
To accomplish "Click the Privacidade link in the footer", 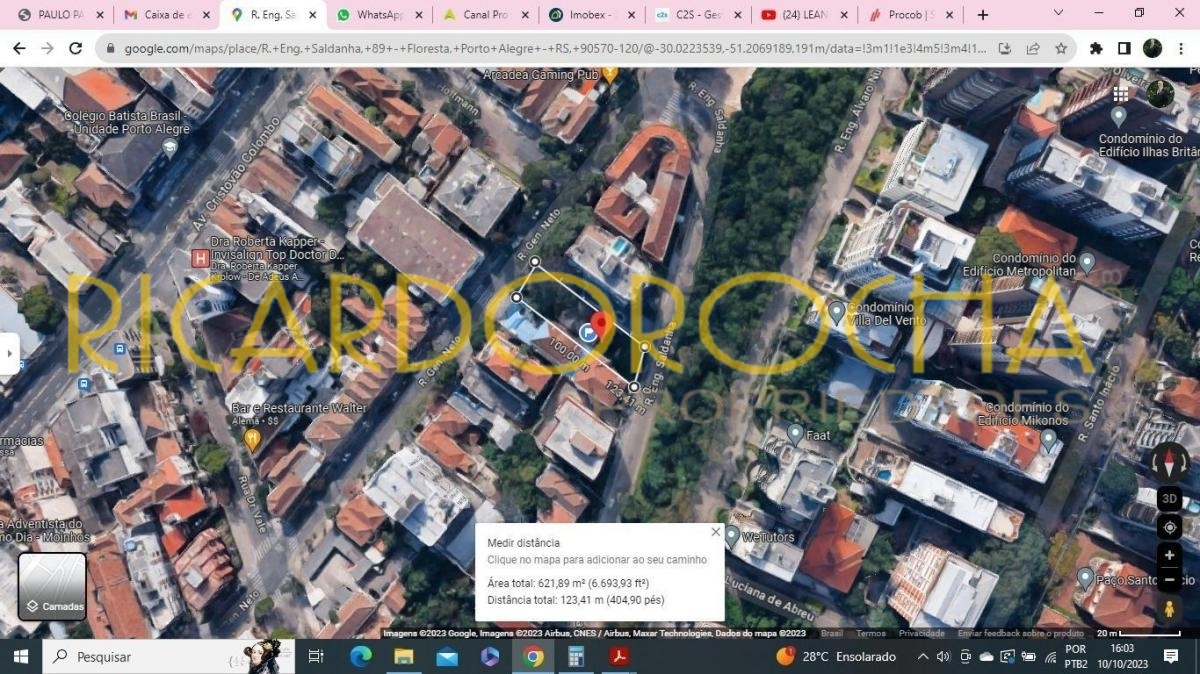I will click(921, 633).
